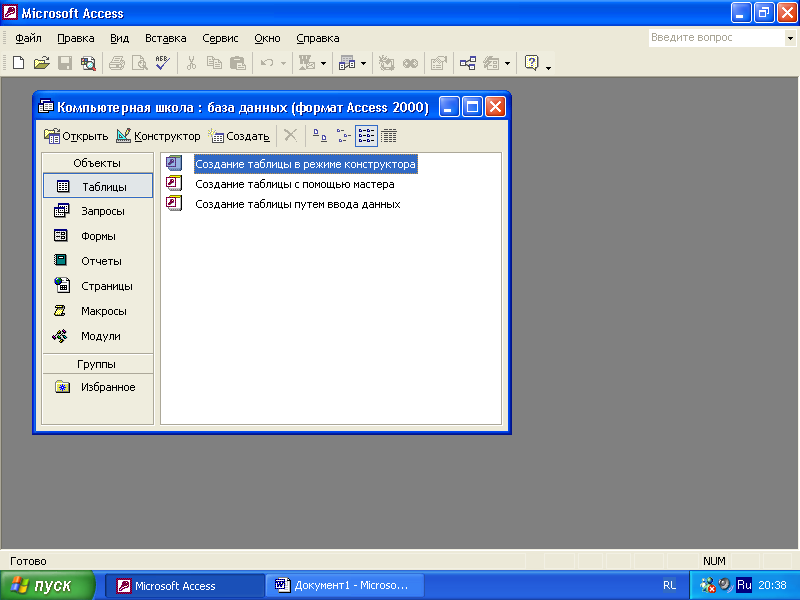Open the Правка menu
This screenshot has height=600, width=800.
coord(76,38)
